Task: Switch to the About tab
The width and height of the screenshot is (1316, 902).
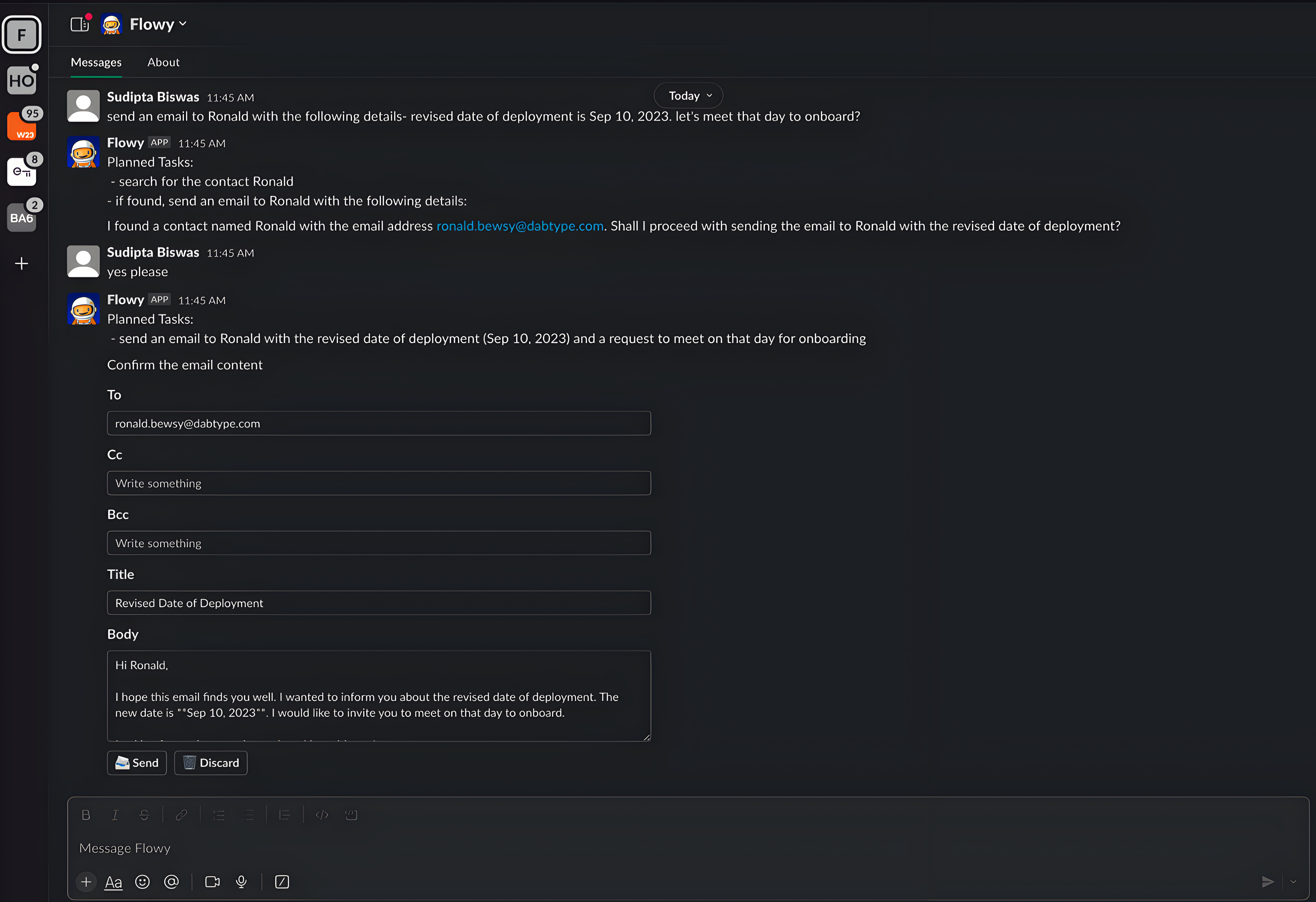Action: pos(163,62)
